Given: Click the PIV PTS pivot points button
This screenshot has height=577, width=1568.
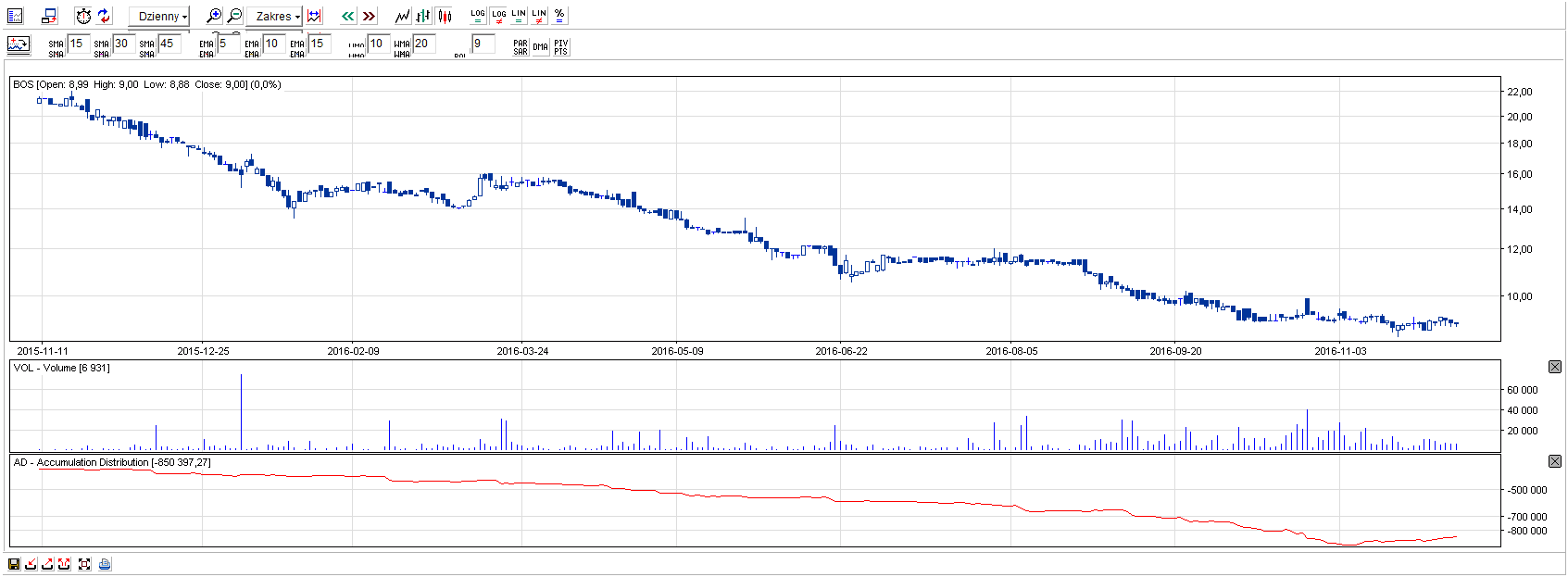Looking at the screenshot, I should [x=560, y=46].
